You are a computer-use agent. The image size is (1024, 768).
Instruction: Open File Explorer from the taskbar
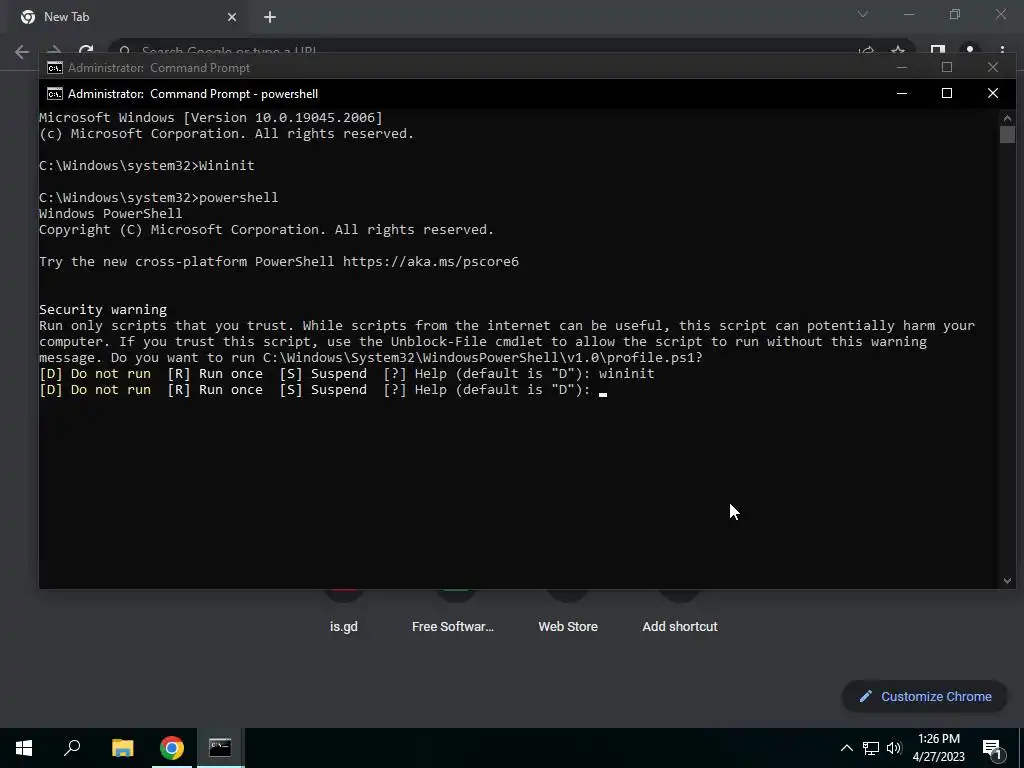[122, 748]
